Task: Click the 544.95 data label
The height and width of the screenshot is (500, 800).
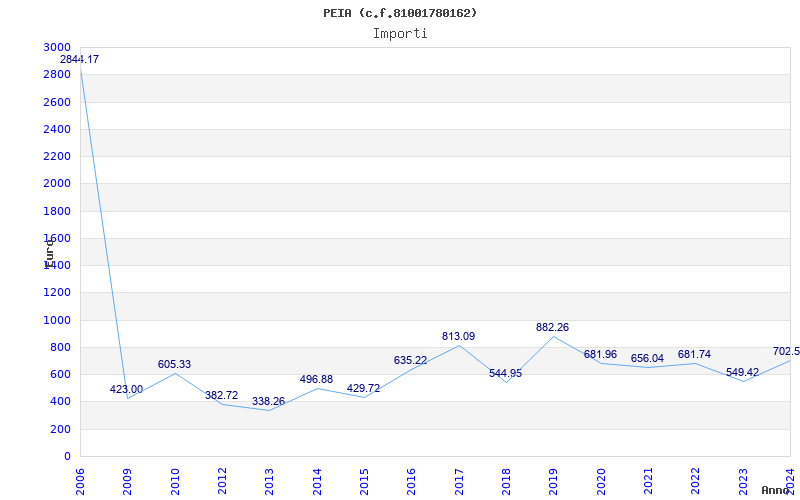Action: 506,373
